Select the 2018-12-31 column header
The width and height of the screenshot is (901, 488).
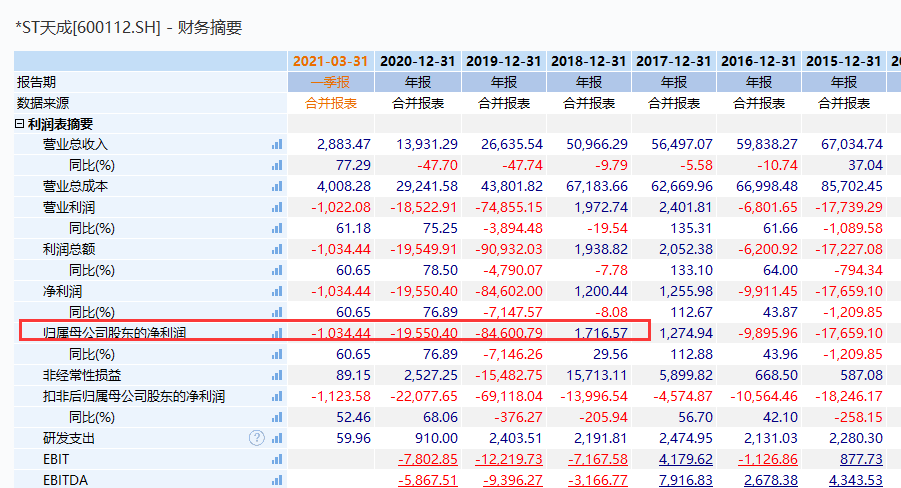pyautogui.click(x=588, y=61)
